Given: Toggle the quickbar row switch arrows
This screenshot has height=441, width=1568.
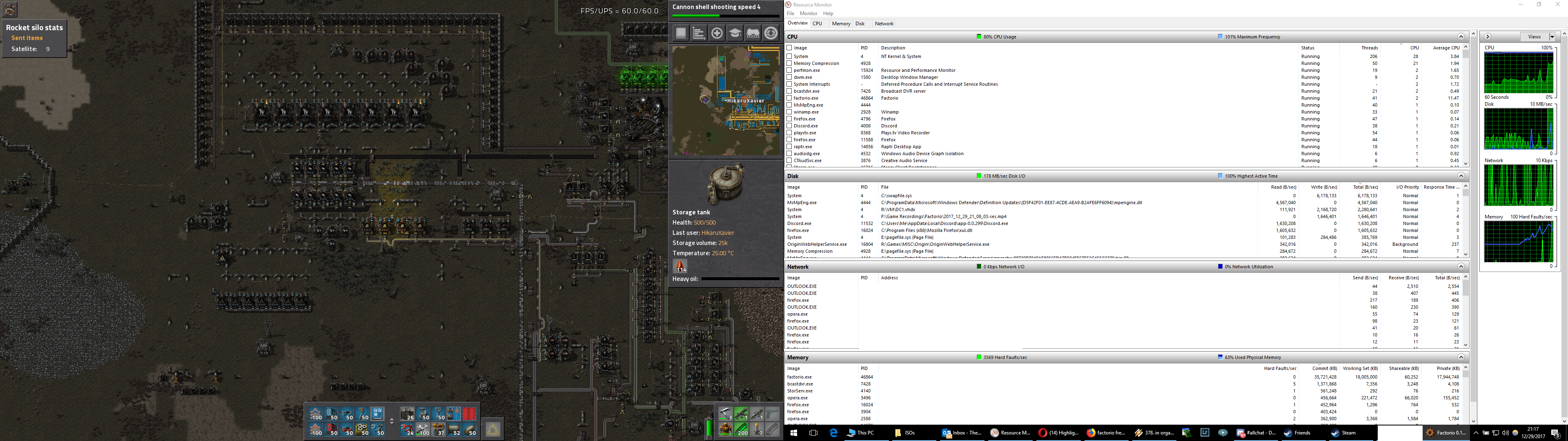Looking at the screenshot, I should [392, 421].
